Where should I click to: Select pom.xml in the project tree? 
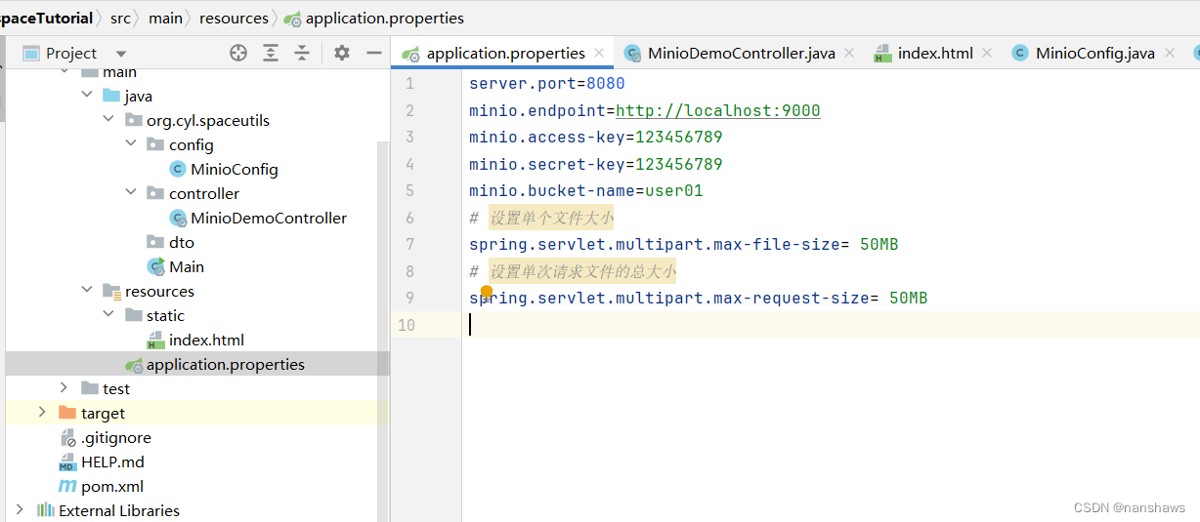pos(112,486)
